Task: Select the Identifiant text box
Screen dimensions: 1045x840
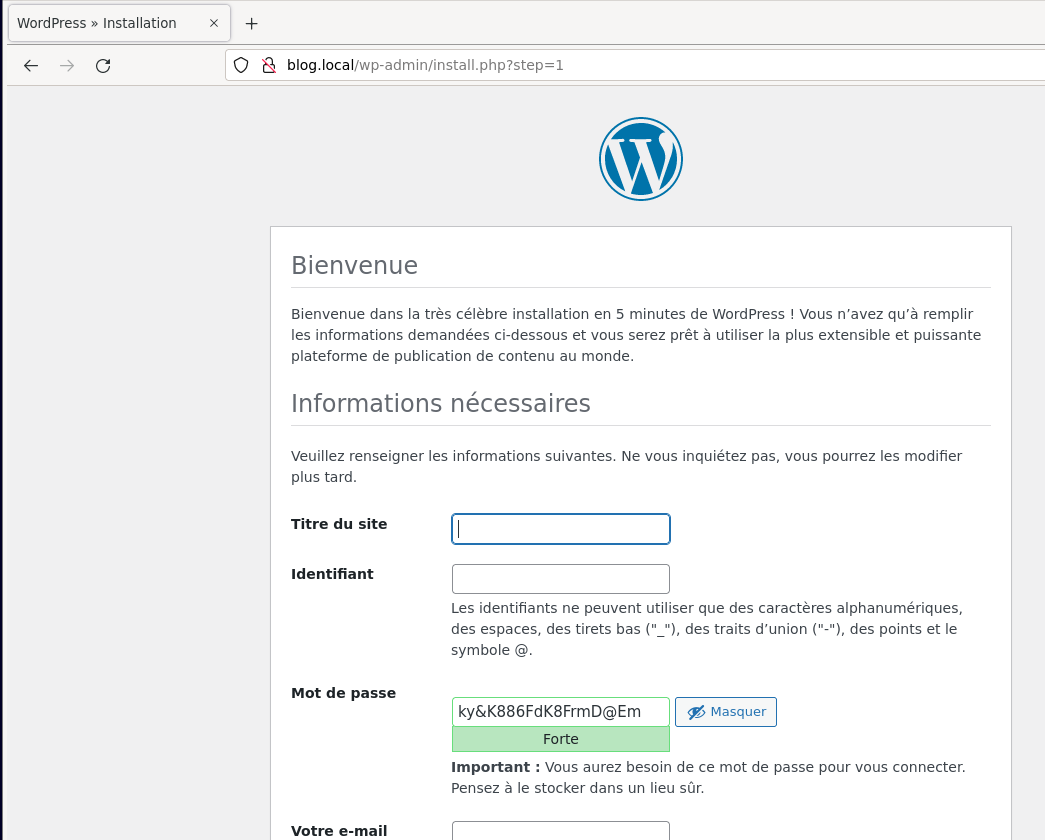Action: pyautogui.click(x=561, y=579)
